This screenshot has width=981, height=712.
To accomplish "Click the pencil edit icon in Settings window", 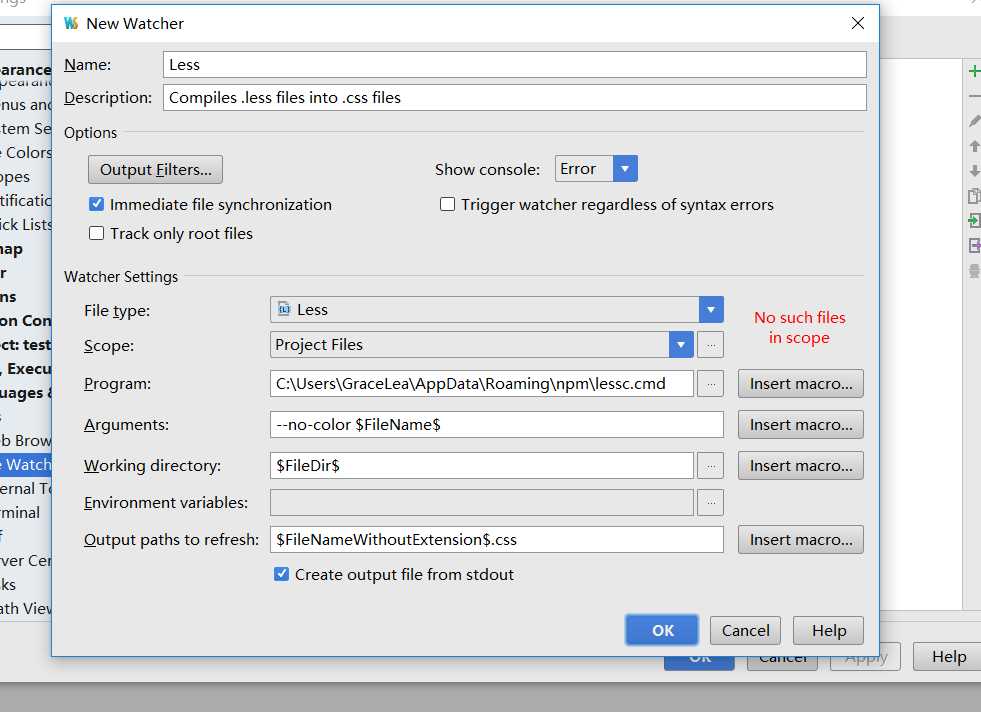I will click(974, 121).
